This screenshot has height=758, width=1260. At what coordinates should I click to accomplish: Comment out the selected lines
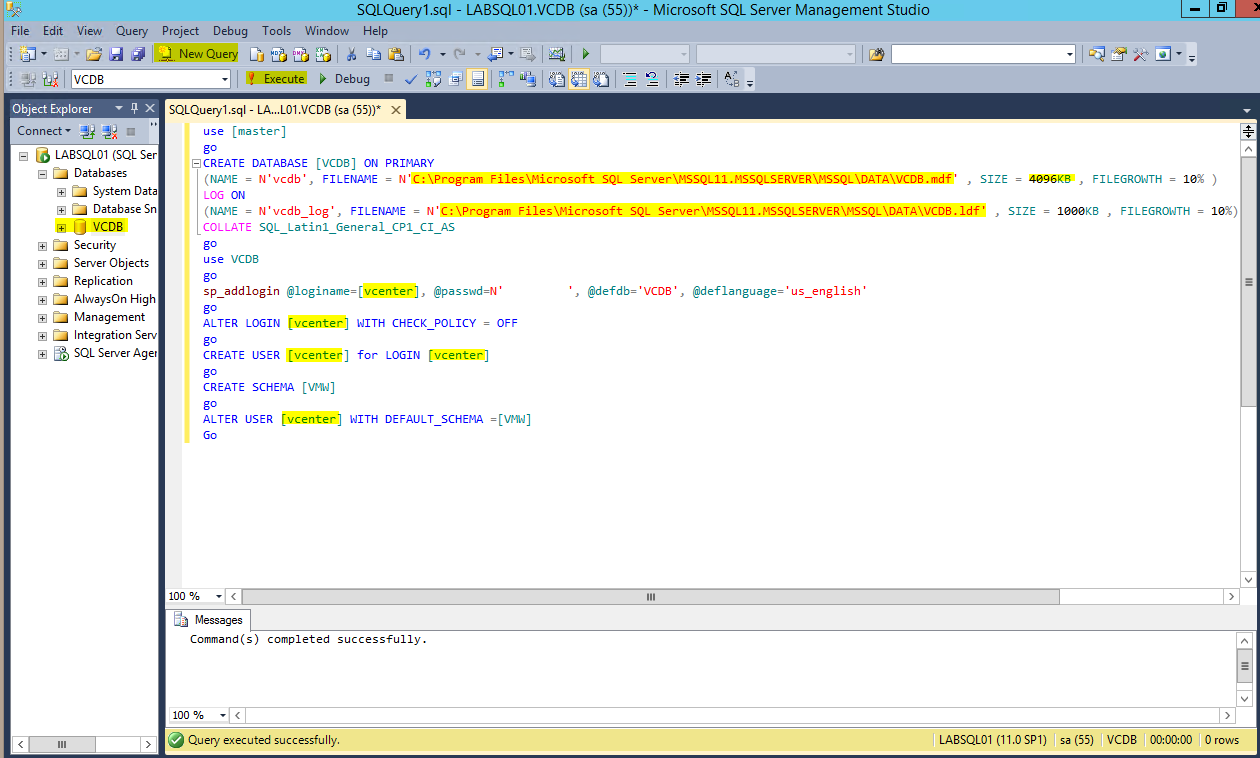630,78
